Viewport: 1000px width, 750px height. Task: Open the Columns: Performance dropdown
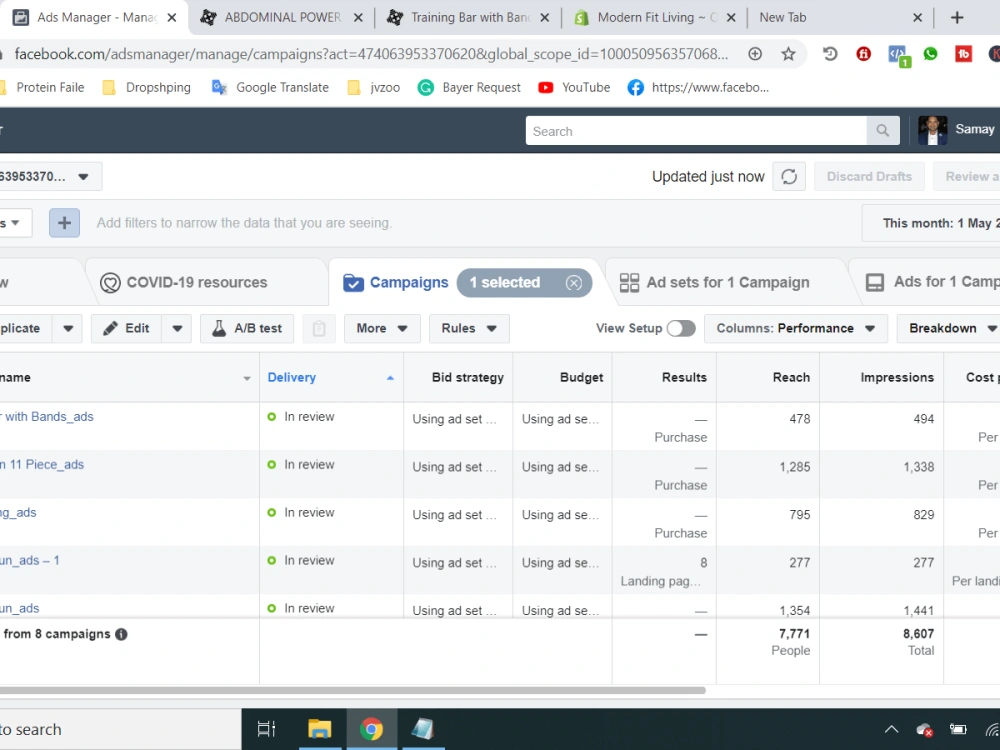pos(795,328)
